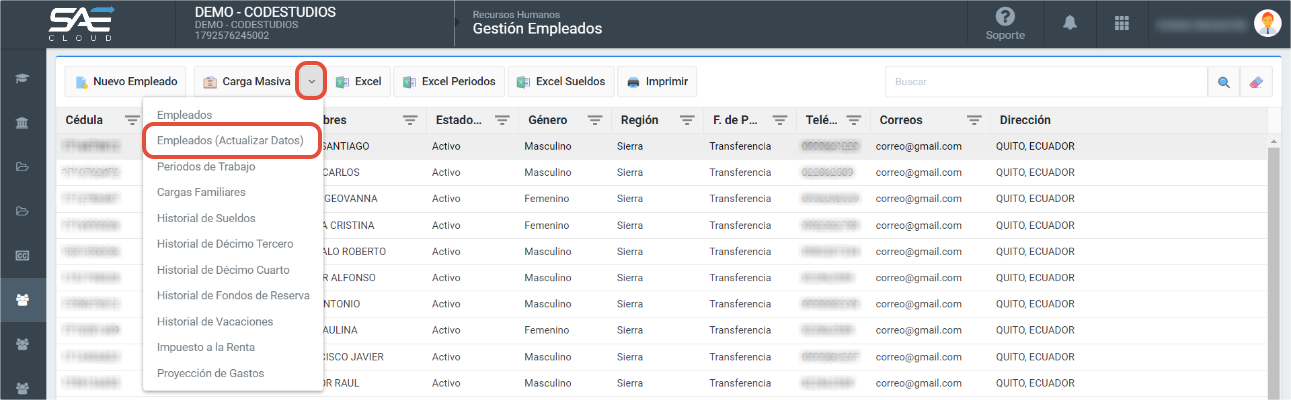The width and height of the screenshot is (1291, 400).
Task: Open the bank building sidebar section
Action: click(x=22, y=123)
